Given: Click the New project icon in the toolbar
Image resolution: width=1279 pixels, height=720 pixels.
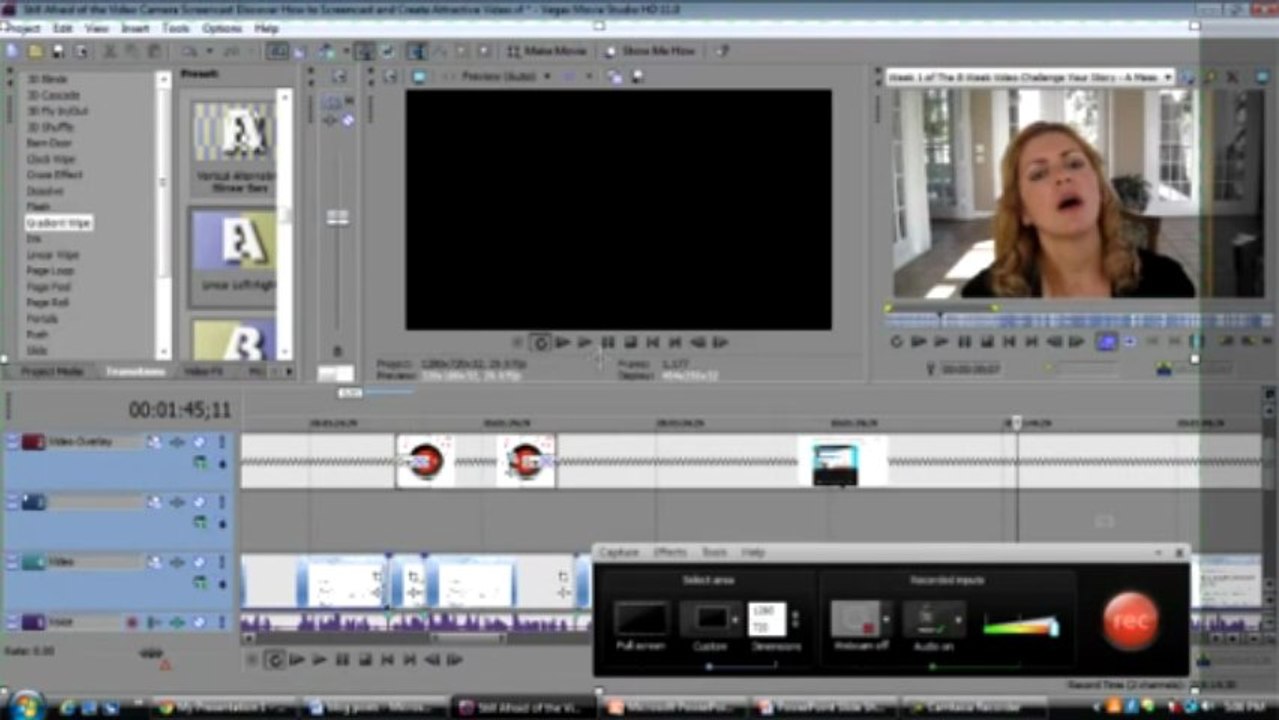Looking at the screenshot, I should coord(12,51).
